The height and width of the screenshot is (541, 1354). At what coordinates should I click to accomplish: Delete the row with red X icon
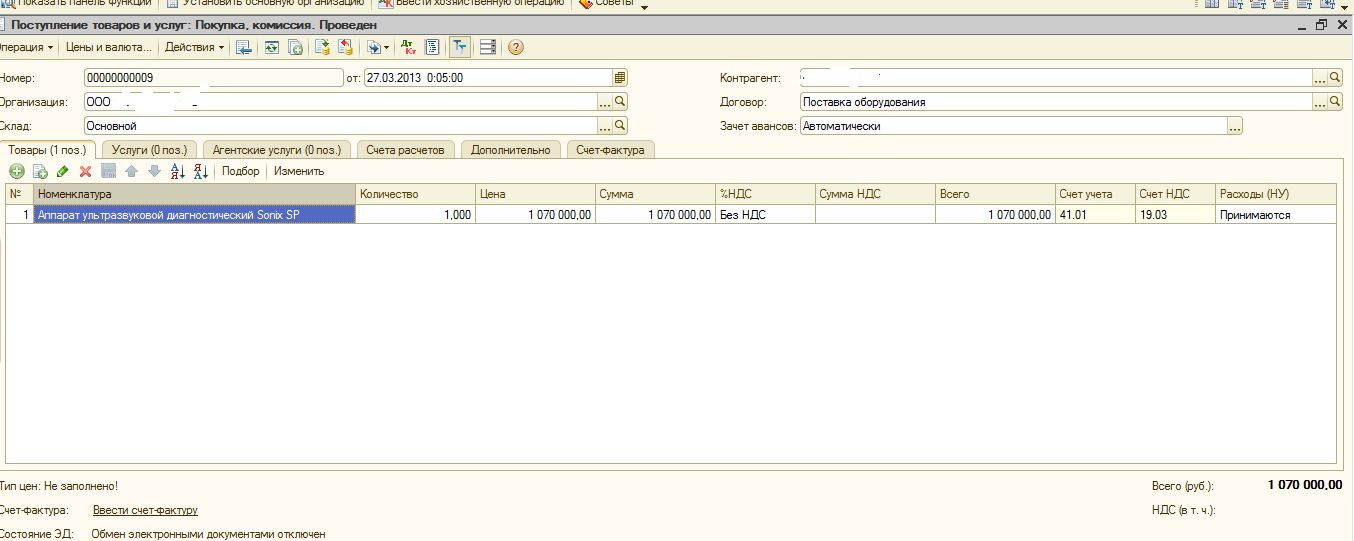85,171
